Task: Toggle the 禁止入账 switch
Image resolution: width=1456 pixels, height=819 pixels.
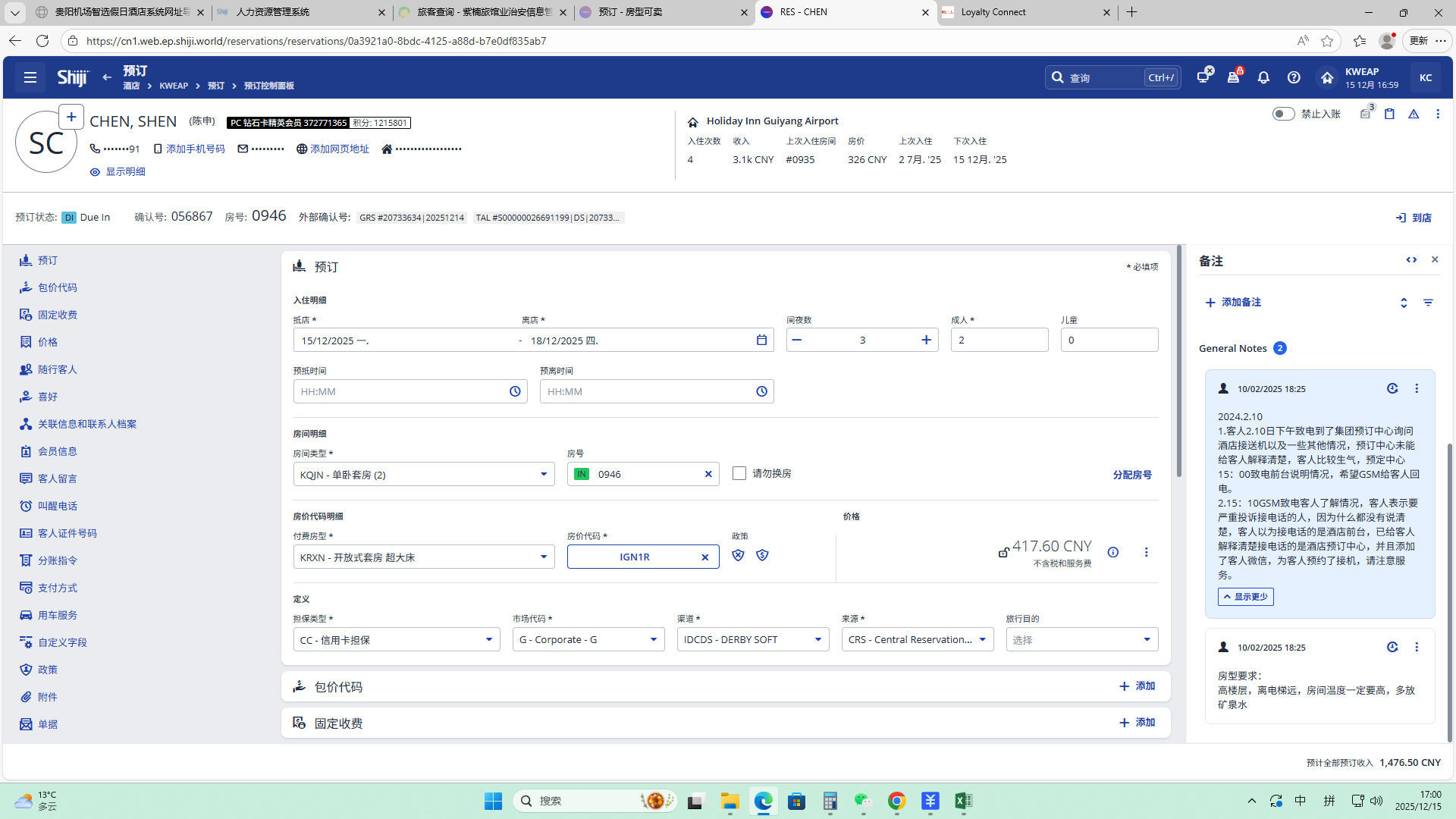Action: [x=1283, y=114]
